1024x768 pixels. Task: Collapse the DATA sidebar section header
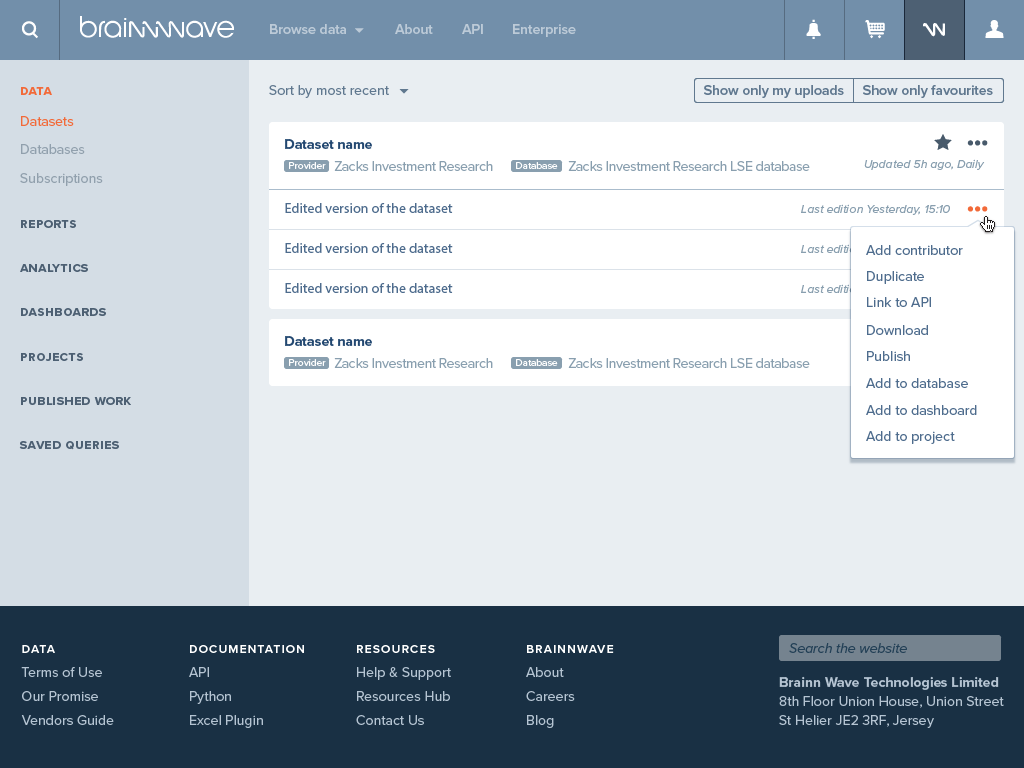coord(36,91)
